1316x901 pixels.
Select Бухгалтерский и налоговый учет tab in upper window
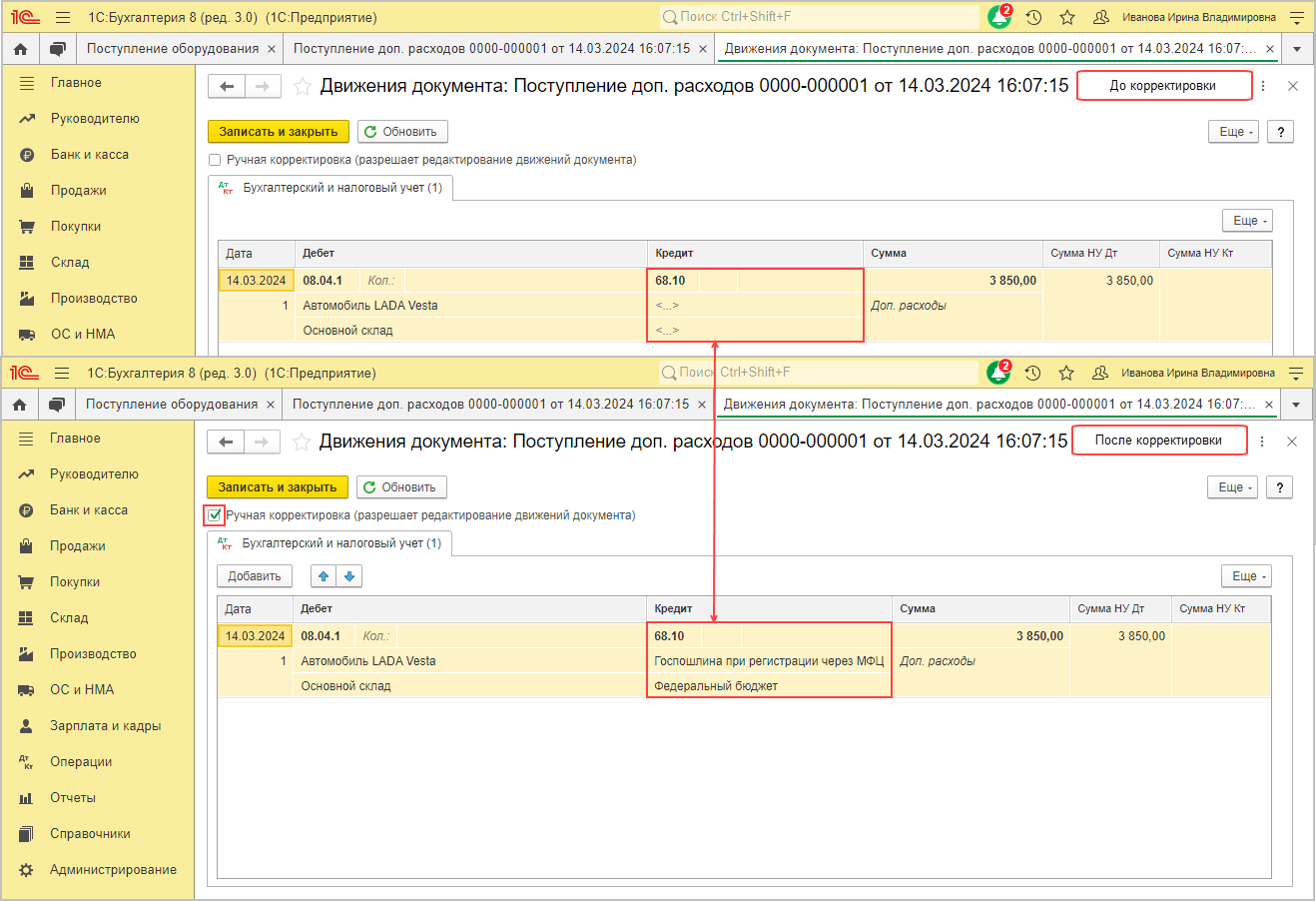point(331,188)
